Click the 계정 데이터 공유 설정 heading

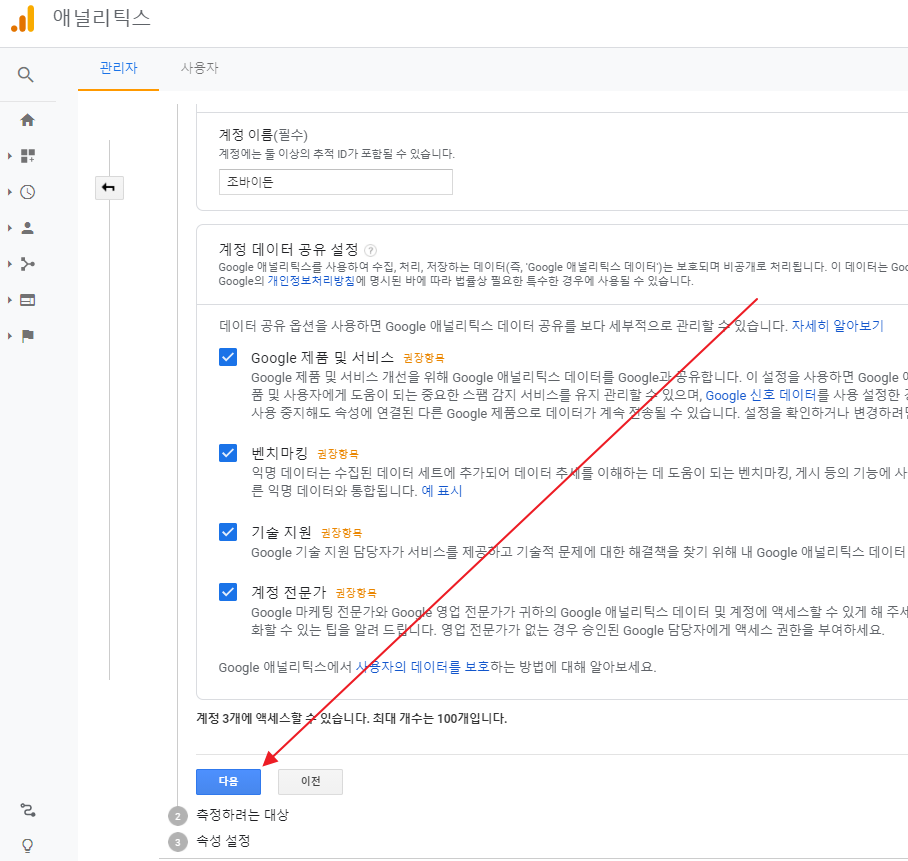point(288,250)
